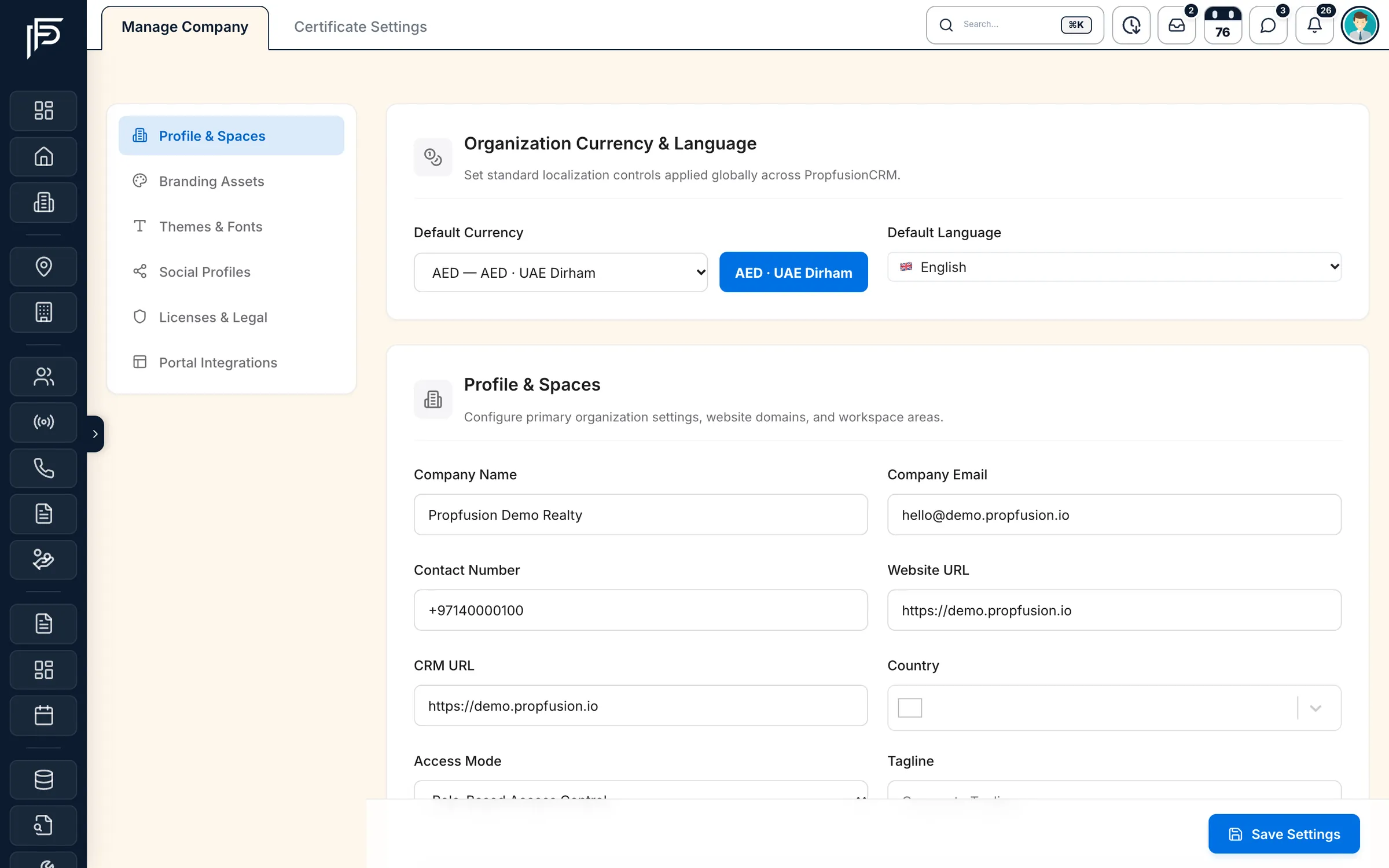Screen dimensions: 1389x868
Task: Select Profile & Spaces section
Action: pos(231,135)
